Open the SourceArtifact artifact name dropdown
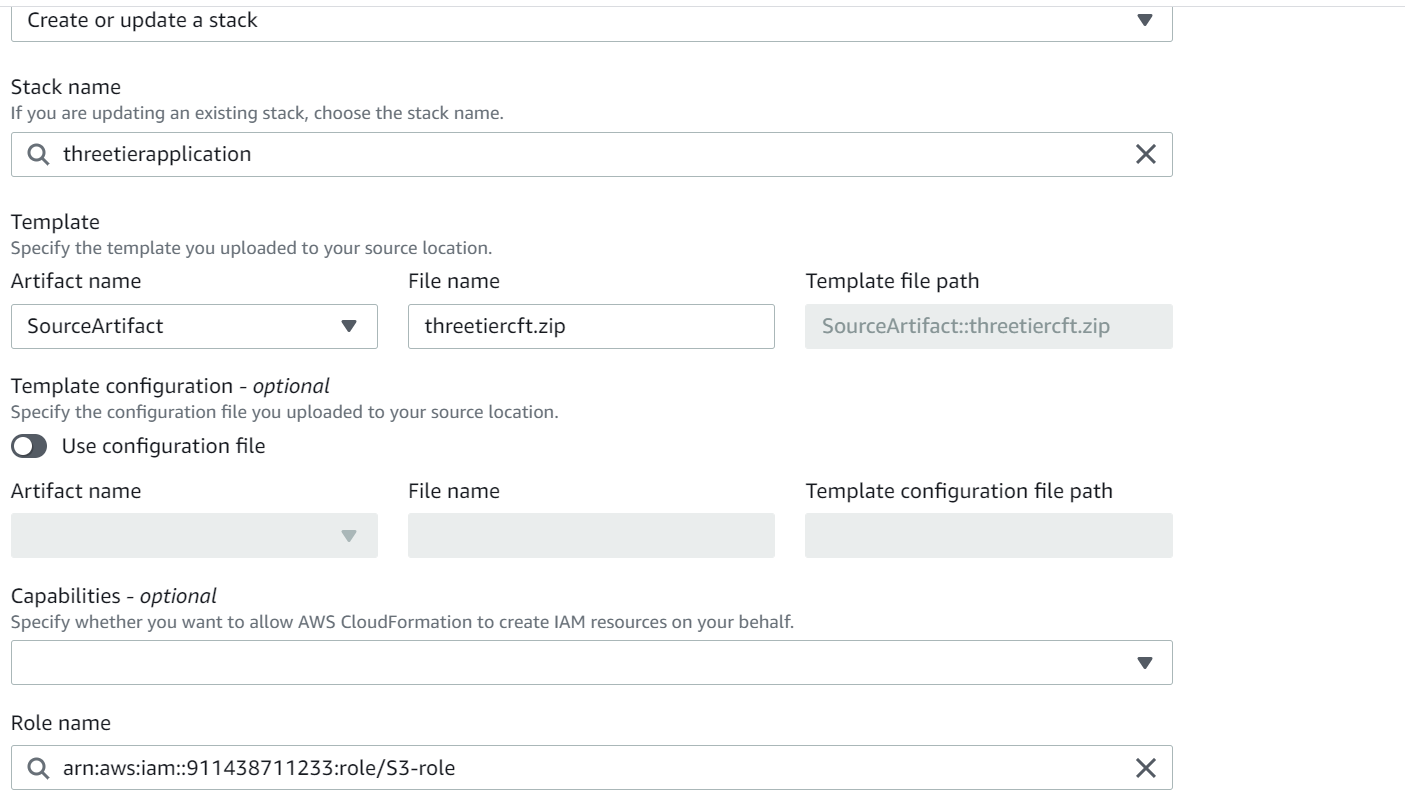Screen dimensions: 1405x811 coord(180,326)
